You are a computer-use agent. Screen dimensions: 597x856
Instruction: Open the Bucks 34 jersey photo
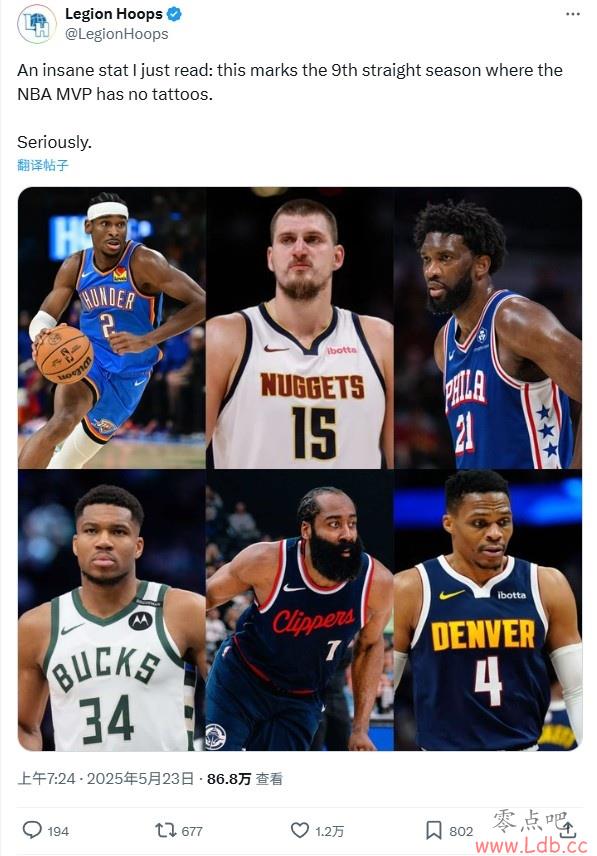point(112,610)
